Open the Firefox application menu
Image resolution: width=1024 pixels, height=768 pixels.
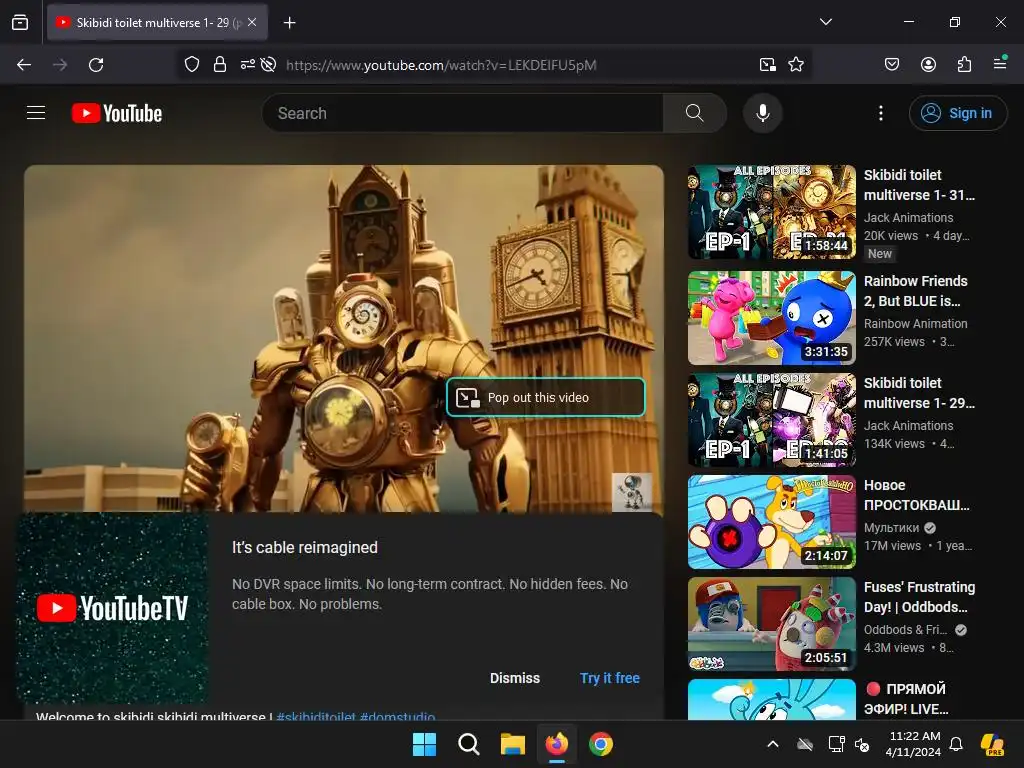click(1000, 63)
